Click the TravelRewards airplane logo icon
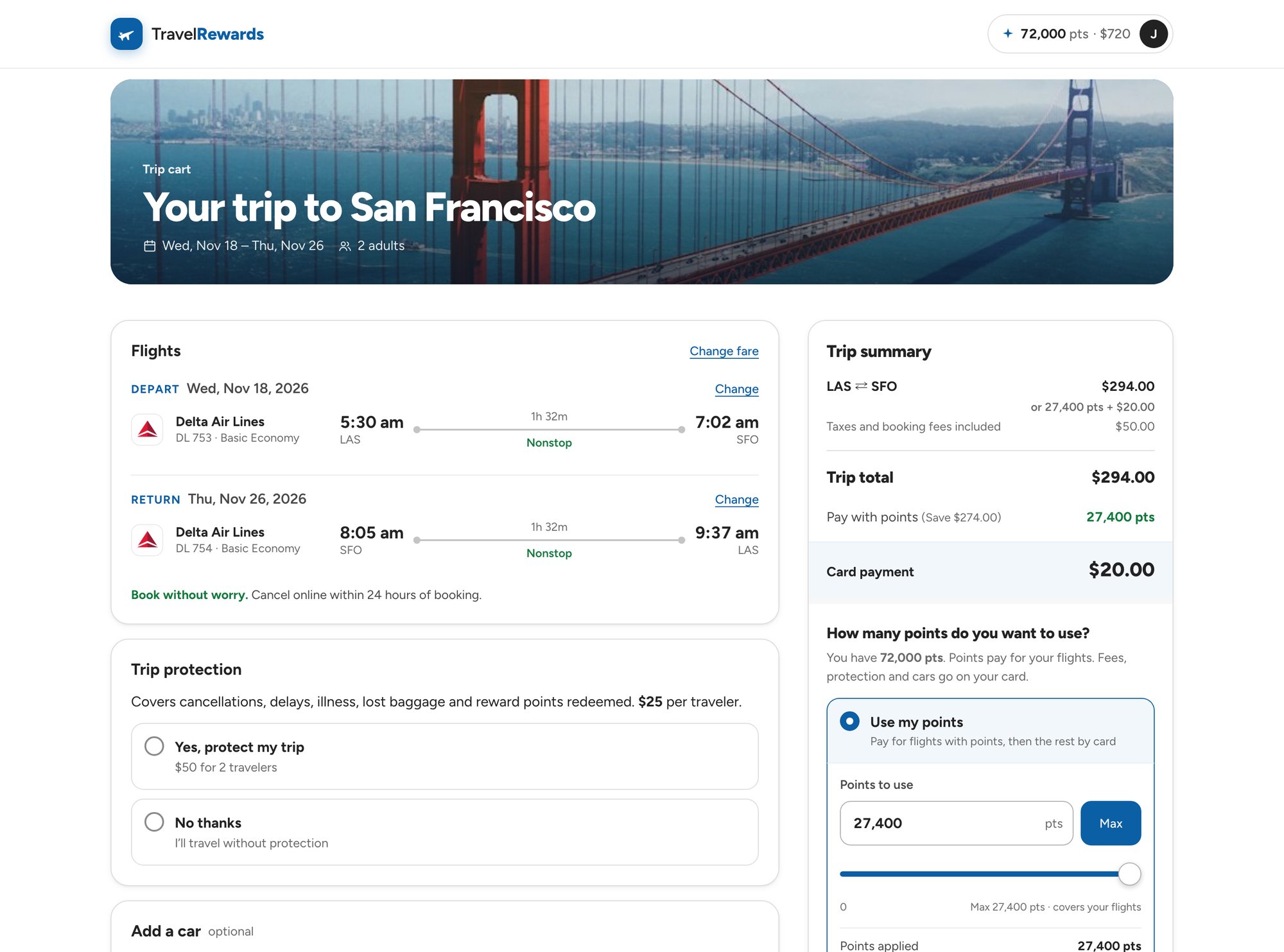Image resolution: width=1284 pixels, height=952 pixels. (x=126, y=34)
